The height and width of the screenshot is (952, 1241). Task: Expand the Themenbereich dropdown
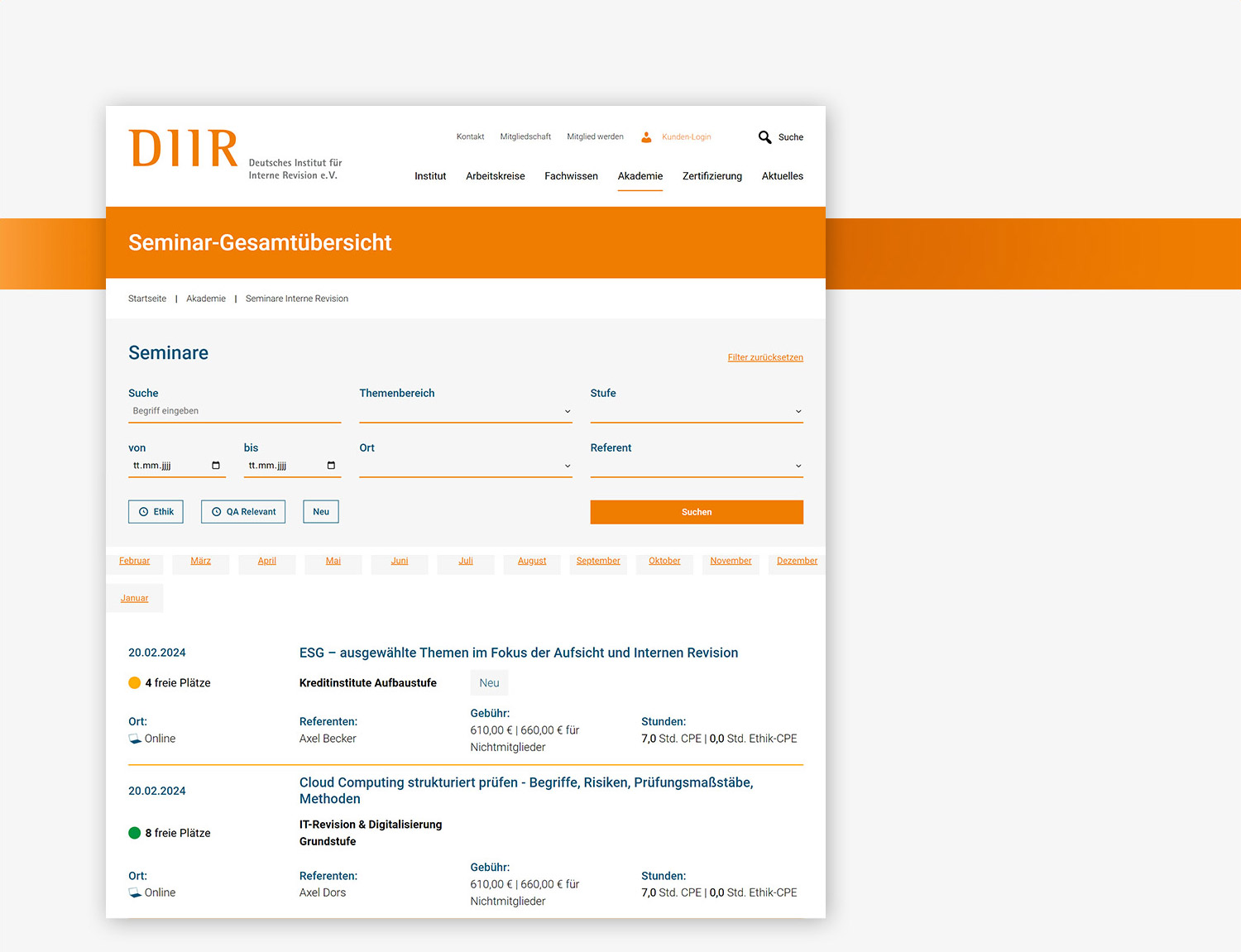click(x=465, y=411)
